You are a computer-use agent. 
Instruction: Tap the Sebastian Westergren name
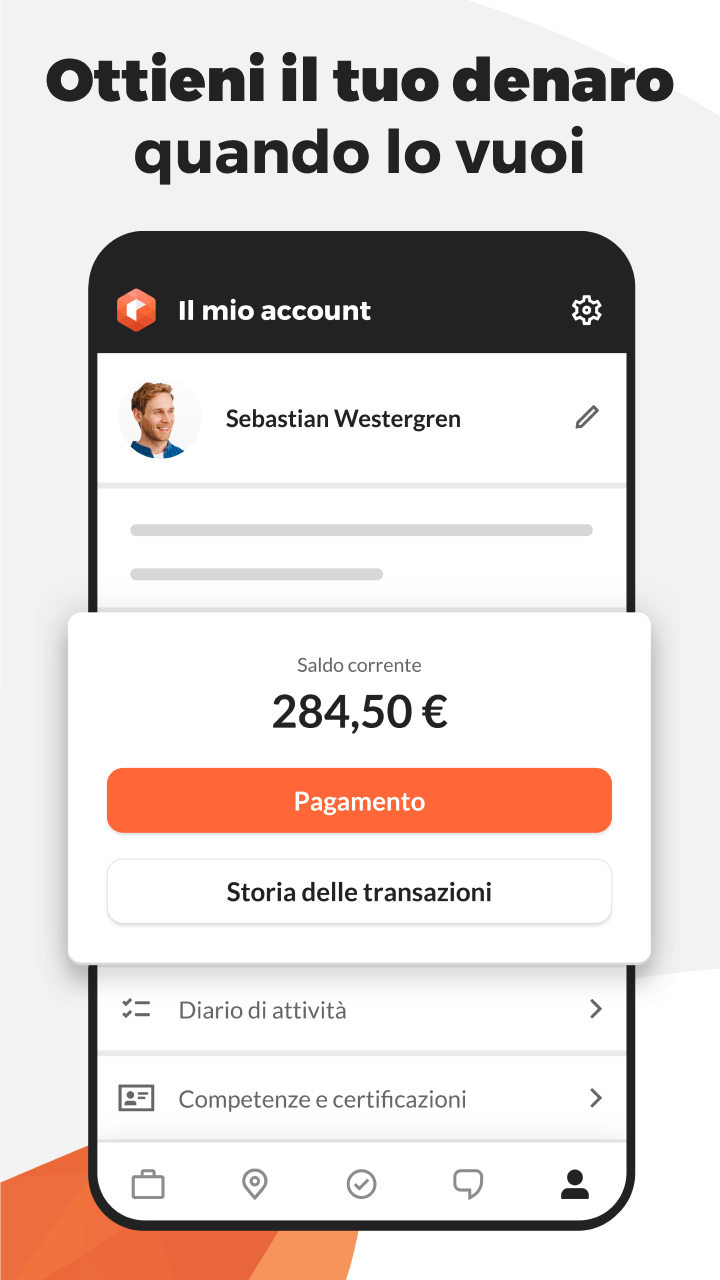coord(343,418)
